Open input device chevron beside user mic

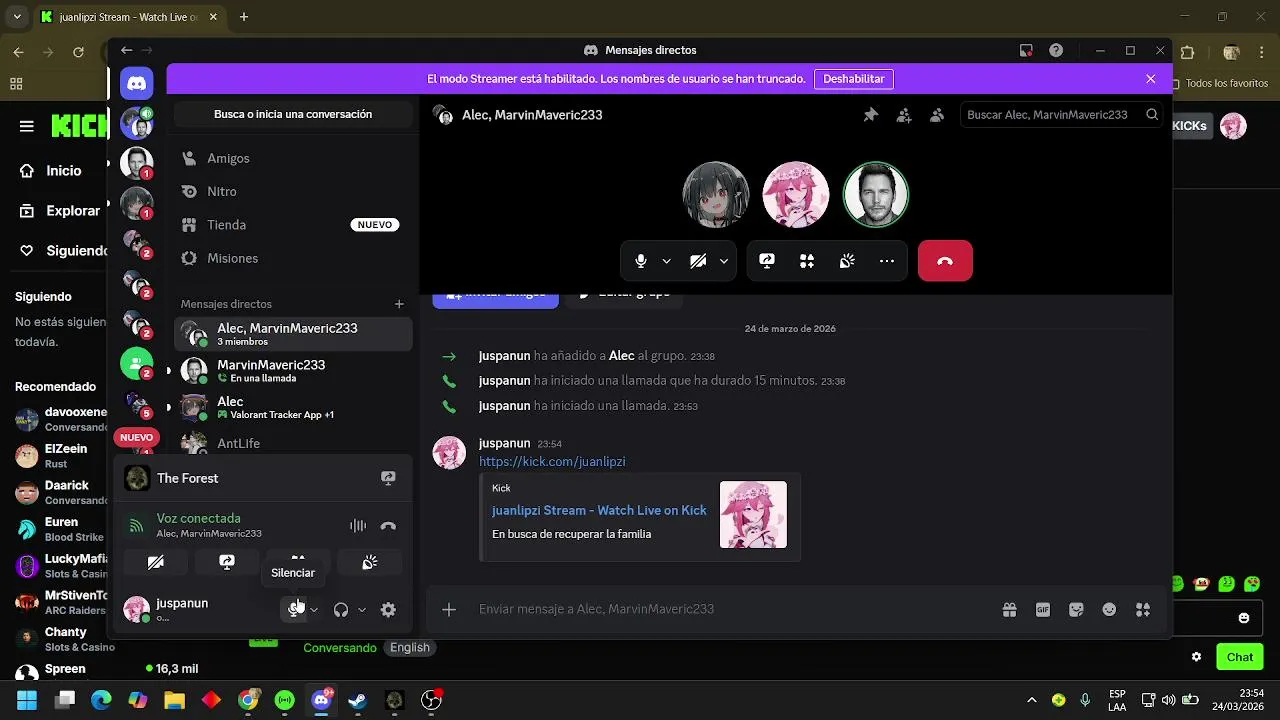(314, 609)
